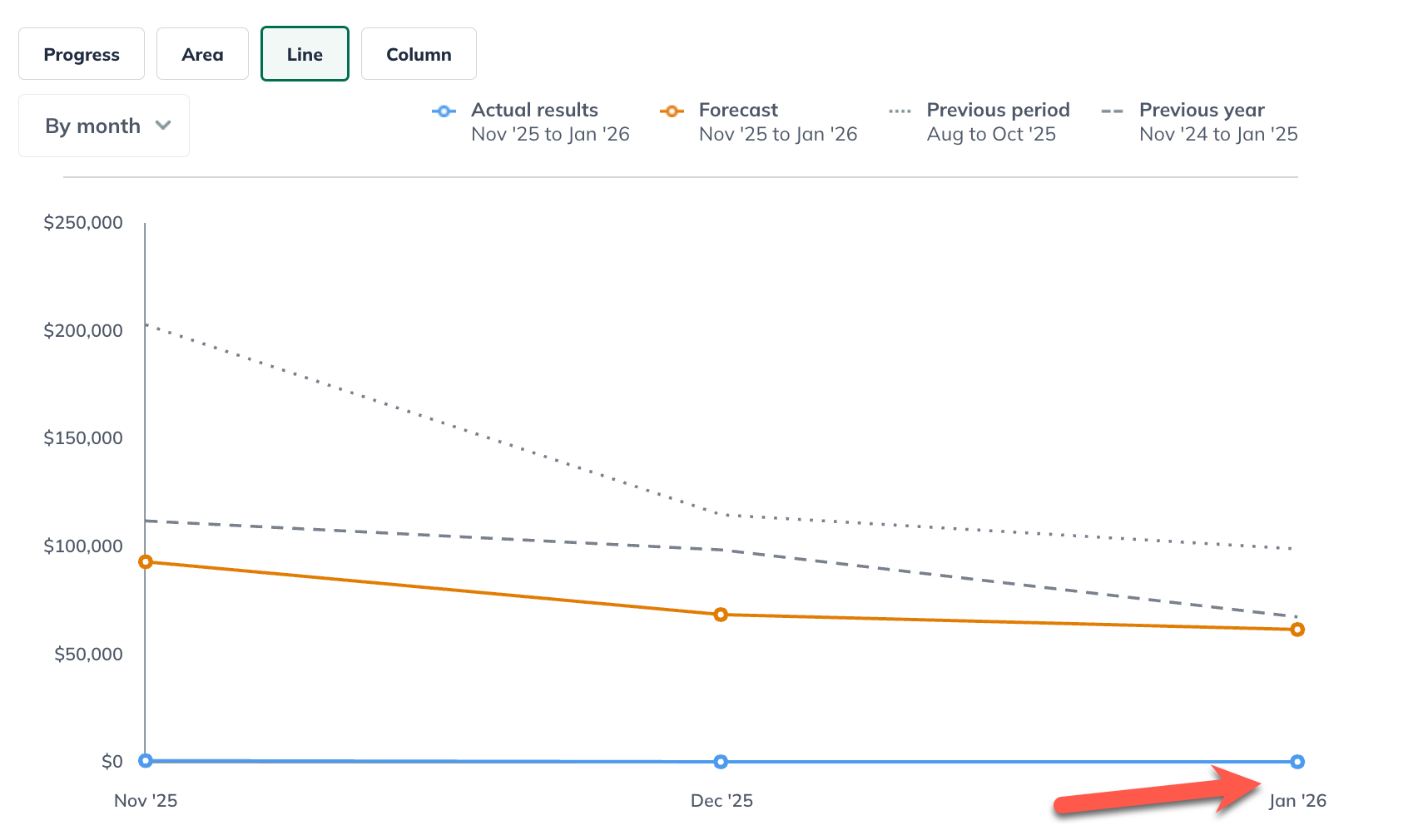Click the By month chevron arrow
The height and width of the screenshot is (840, 1428).
(163, 126)
